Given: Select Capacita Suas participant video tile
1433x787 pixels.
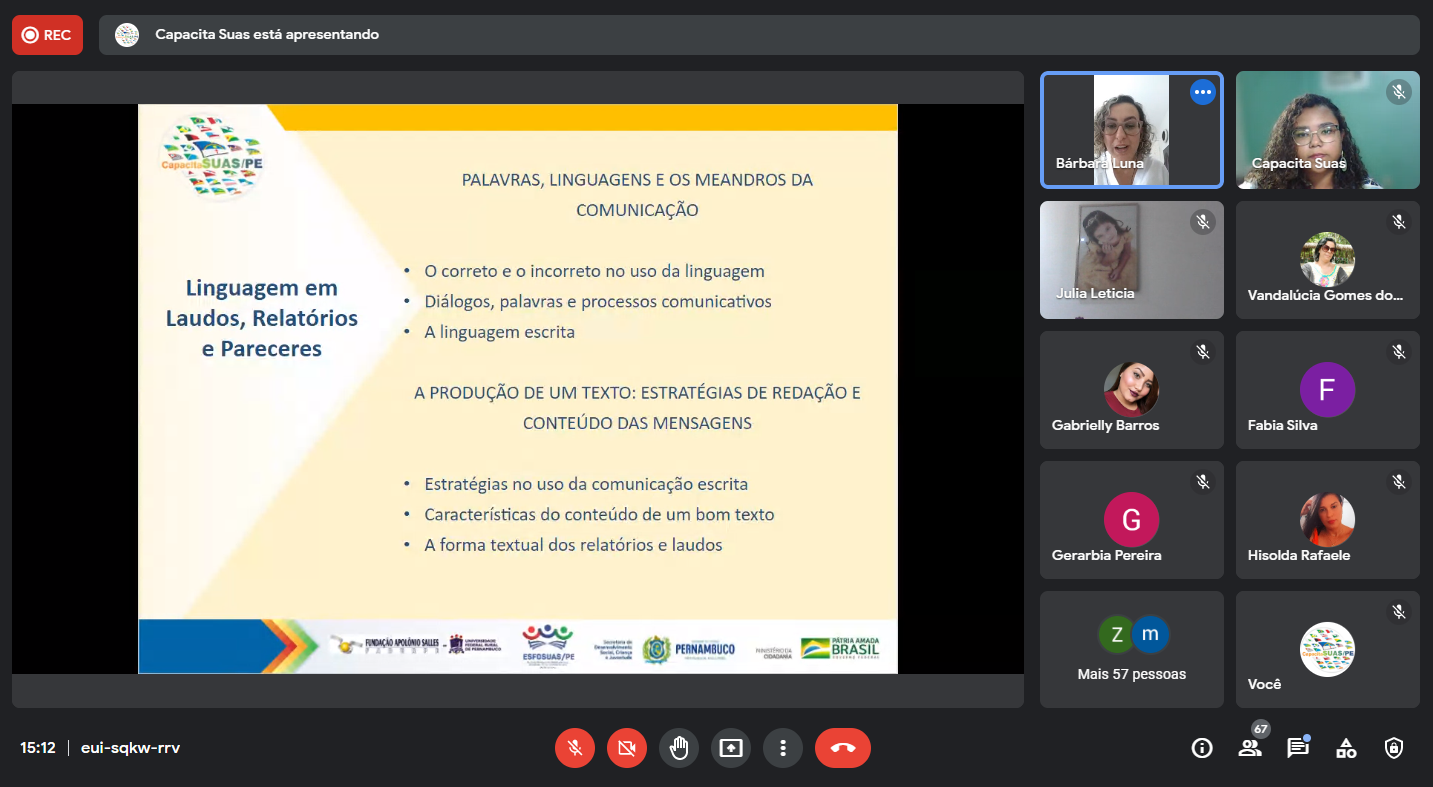Looking at the screenshot, I should coord(1327,130).
